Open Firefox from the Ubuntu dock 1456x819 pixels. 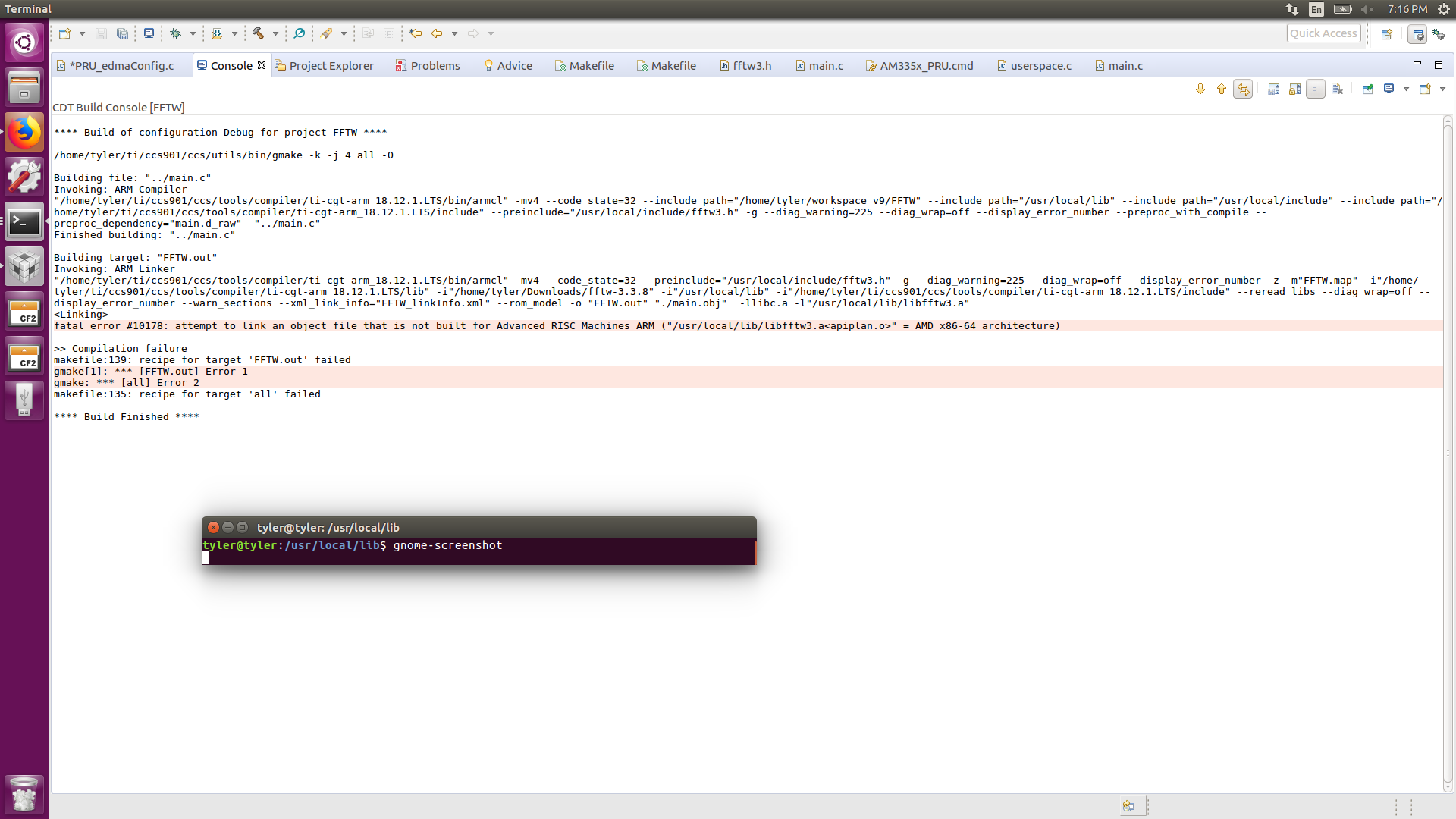[x=24, y=132]
